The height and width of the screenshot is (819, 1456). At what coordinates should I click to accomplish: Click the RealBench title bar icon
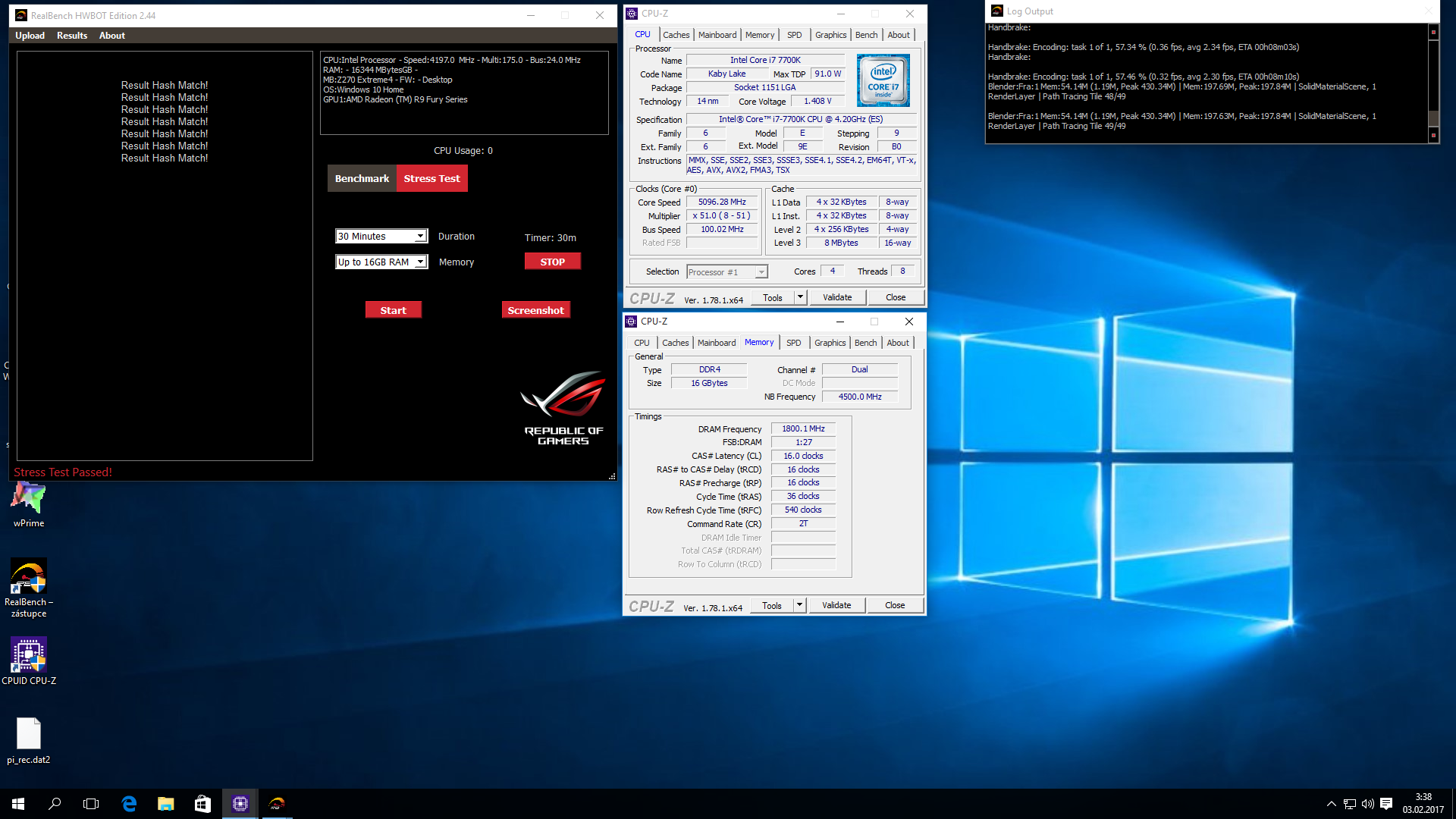point(21,15)
